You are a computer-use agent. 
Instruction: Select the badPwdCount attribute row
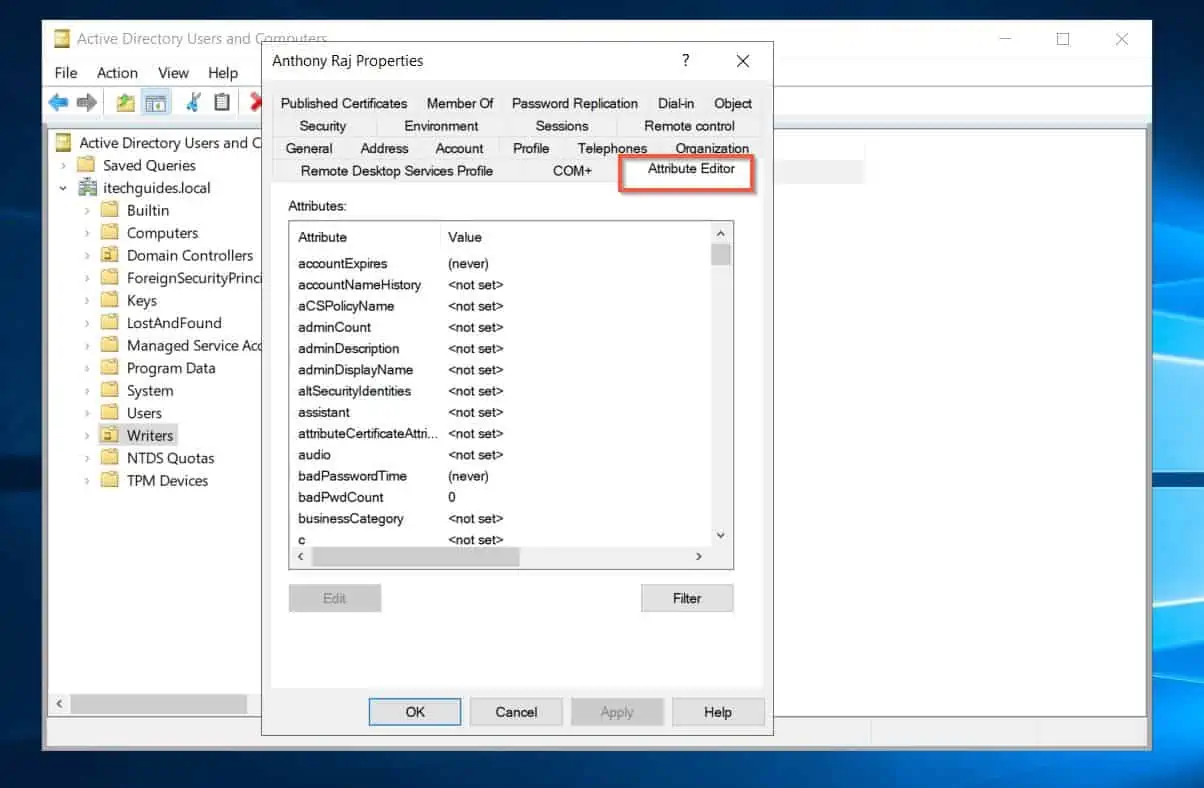pos(500,497)
